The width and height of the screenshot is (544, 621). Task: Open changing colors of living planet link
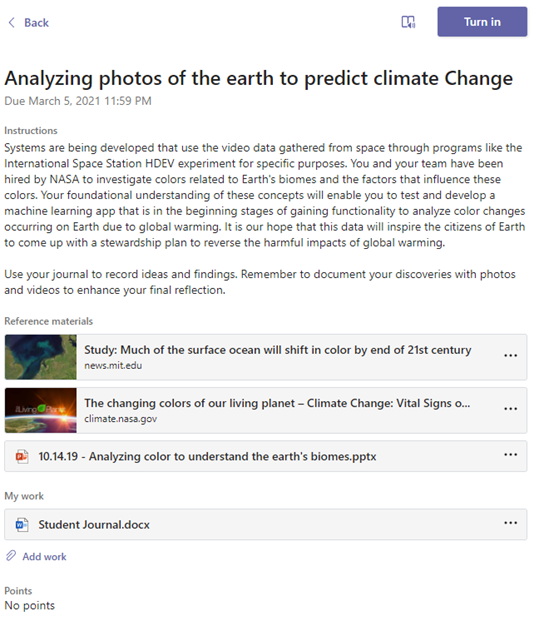(277, 403)
